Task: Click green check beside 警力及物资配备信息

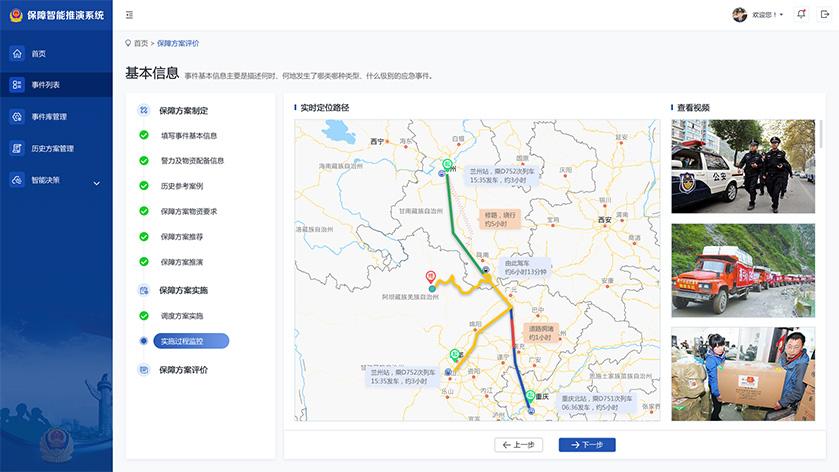Action: (x=144, y=160)
